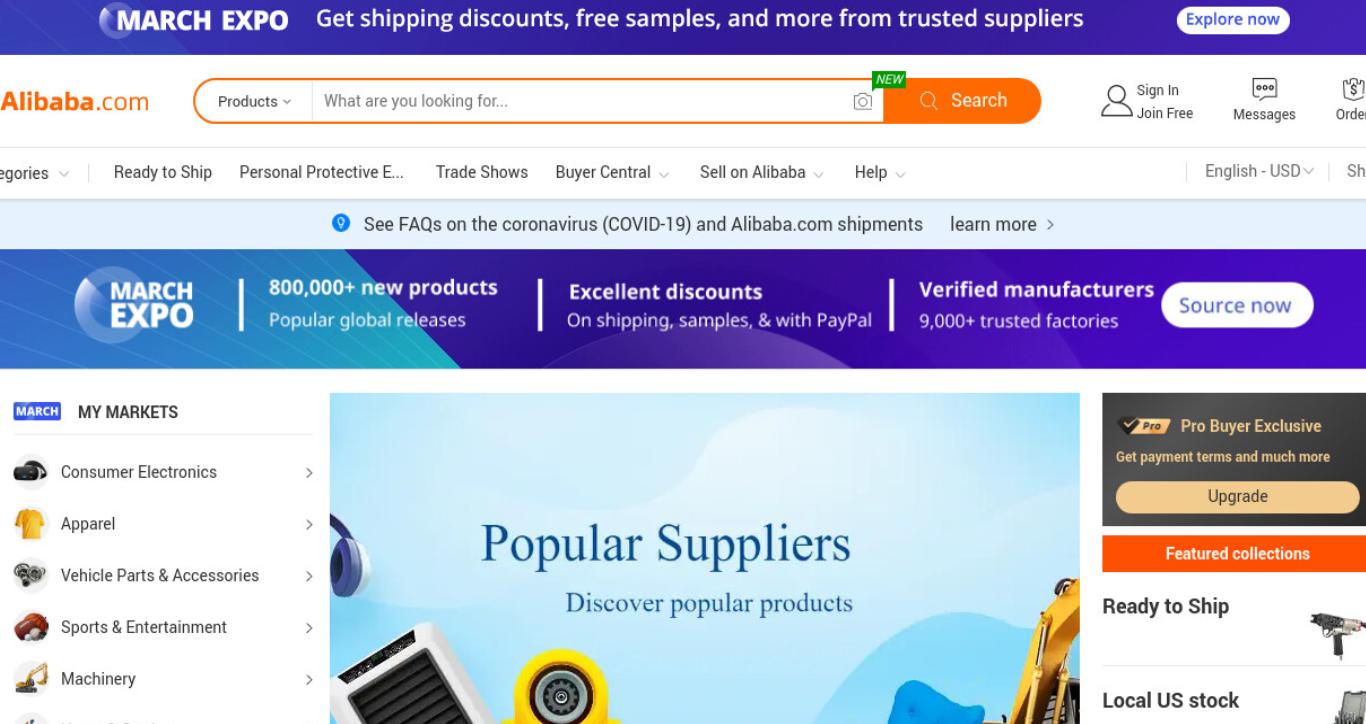The width and height of the screenshot is (1366, 724).
Task: Click the Vehicle Parts & Accessories icon
Action: coord(30,575)
